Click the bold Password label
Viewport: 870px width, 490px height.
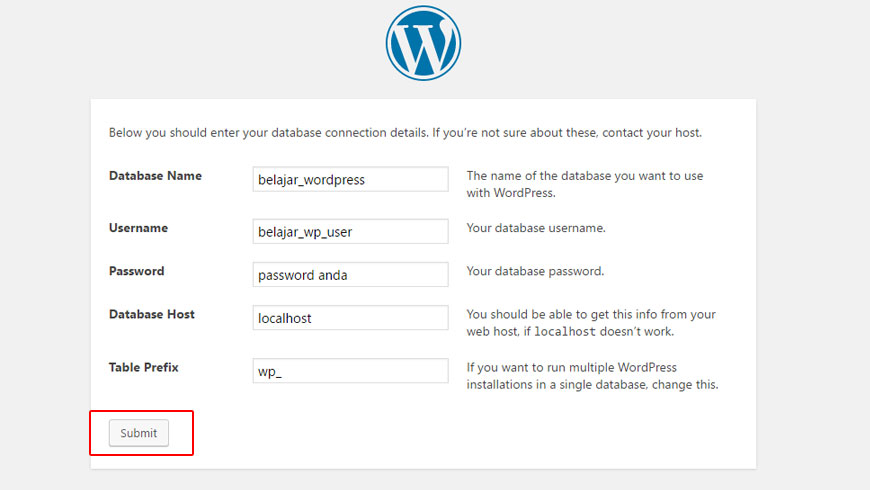136,271
